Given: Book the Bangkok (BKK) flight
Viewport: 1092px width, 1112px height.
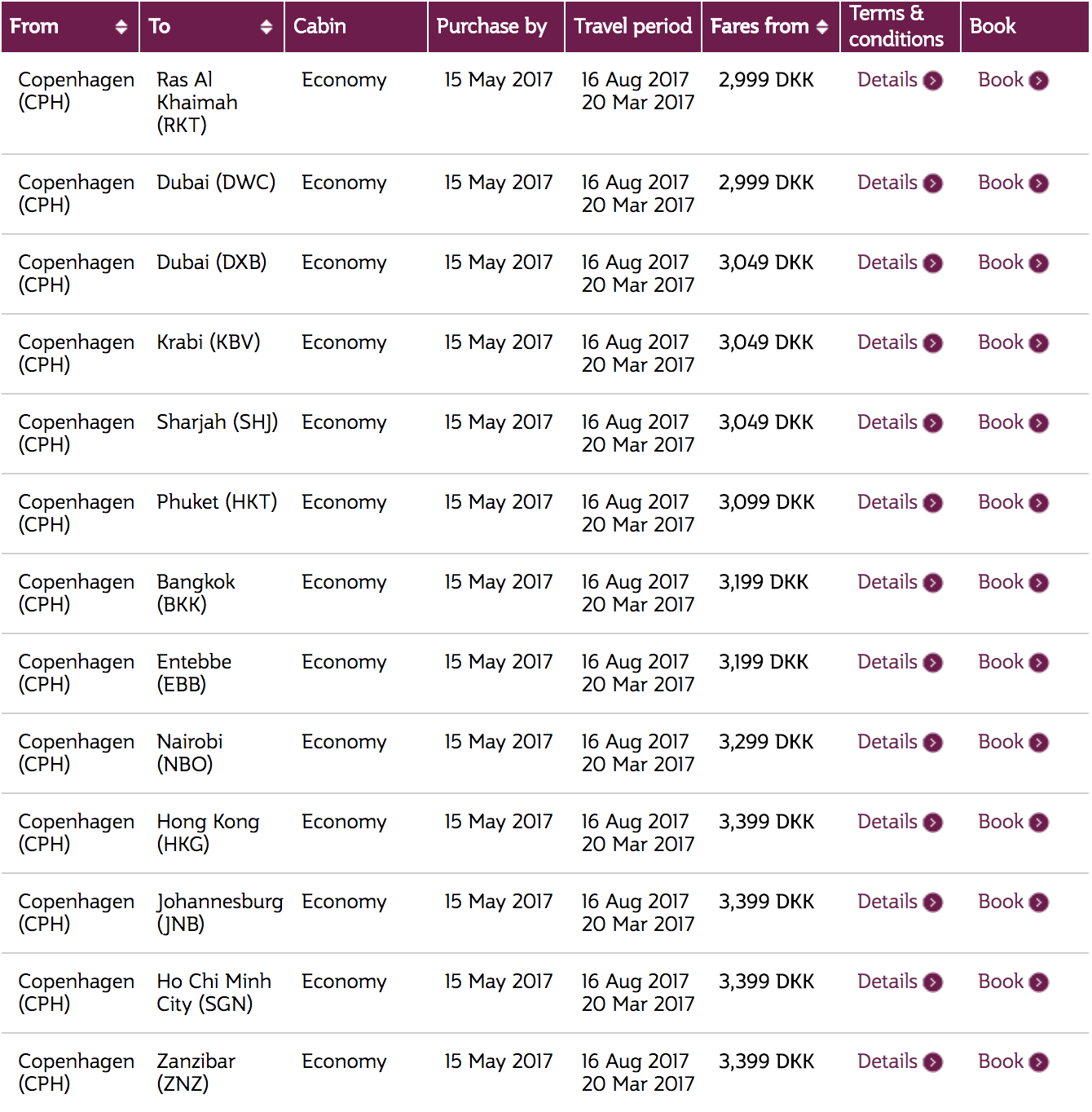Looking at the screenshot, I should click(x=1001, y=582).
